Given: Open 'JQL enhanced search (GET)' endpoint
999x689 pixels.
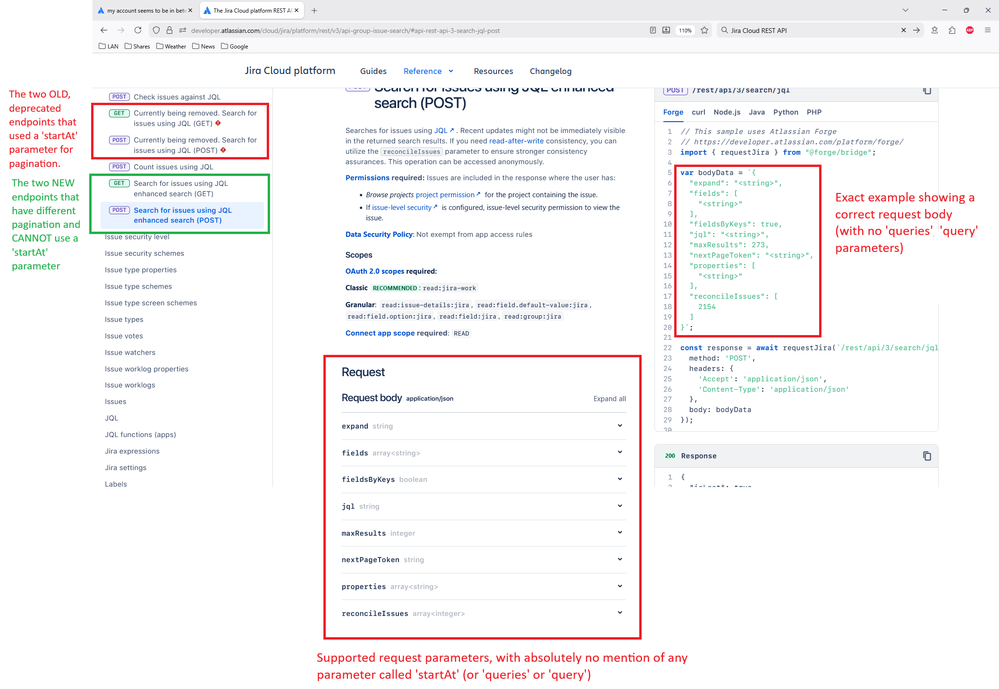Looking at the screenshot, I should coord(182,188).
